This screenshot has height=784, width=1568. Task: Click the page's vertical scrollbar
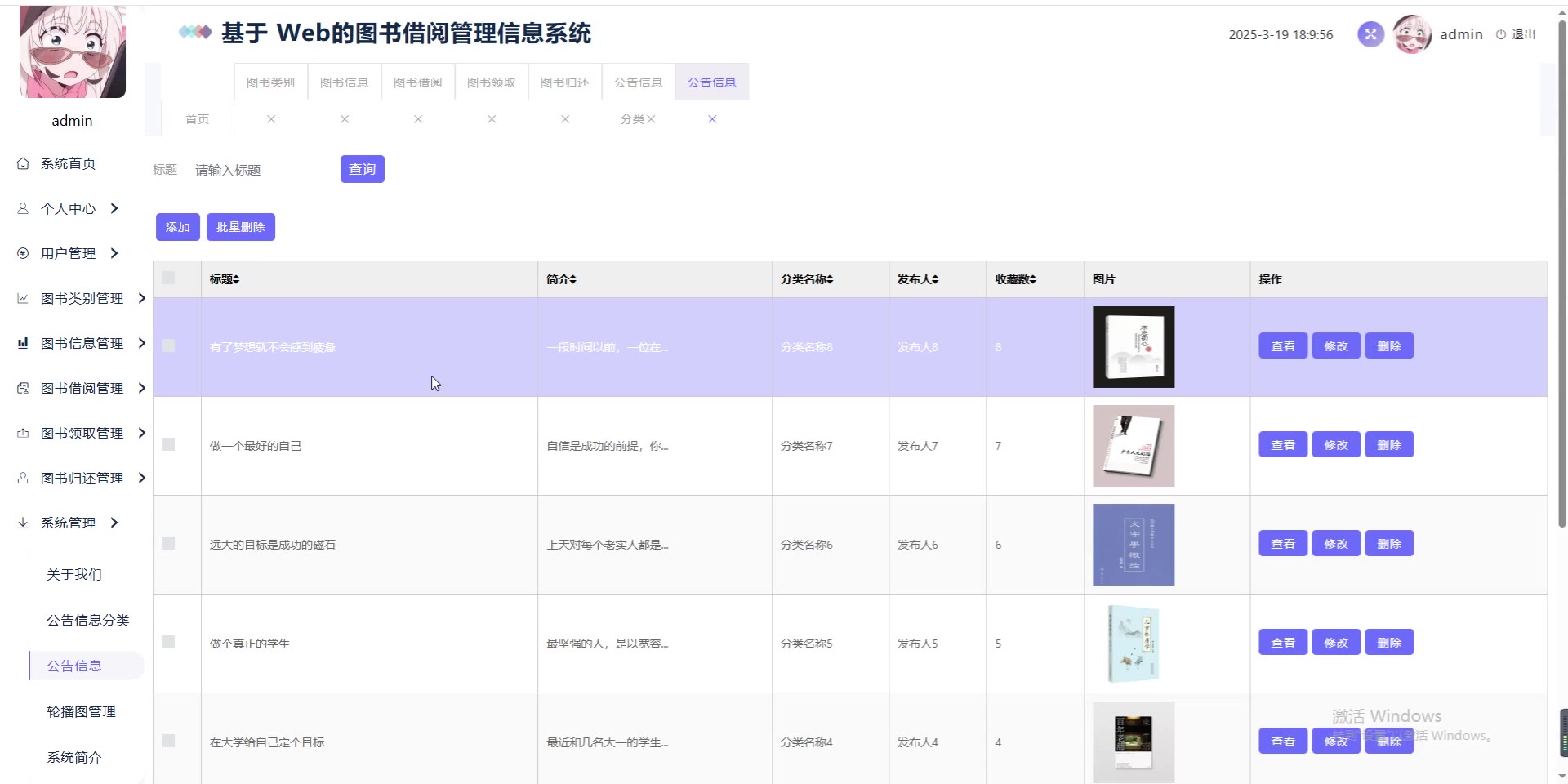point(1561,278)
